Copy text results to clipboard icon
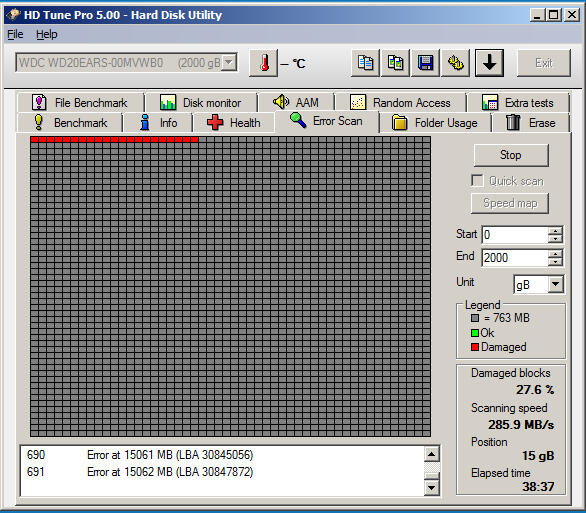Viewport: 586px width, 513px height. (x=365, y=63)
